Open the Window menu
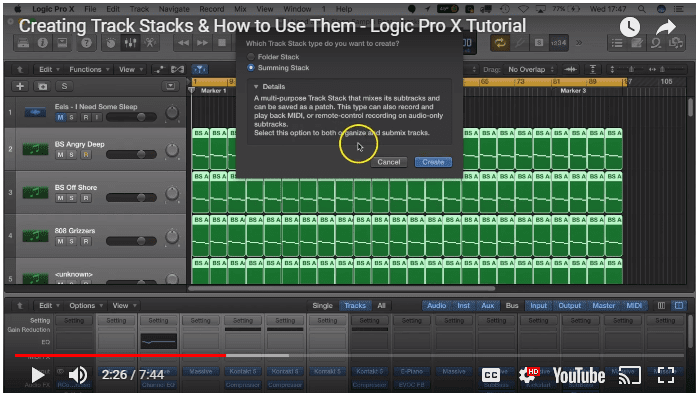The width and height of the screenshot is (700, 397). pos(297,9)
